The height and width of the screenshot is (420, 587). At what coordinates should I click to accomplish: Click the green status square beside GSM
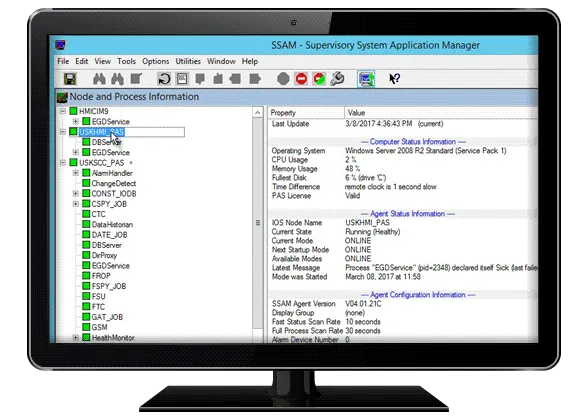(x=86, y=327)
